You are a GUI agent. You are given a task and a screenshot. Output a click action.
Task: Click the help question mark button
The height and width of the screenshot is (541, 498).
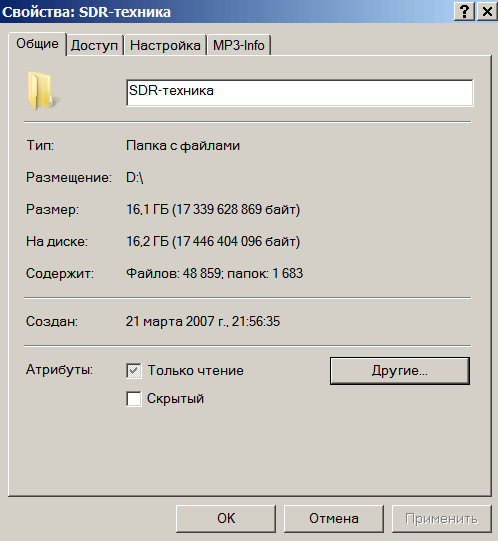[464, 12]
